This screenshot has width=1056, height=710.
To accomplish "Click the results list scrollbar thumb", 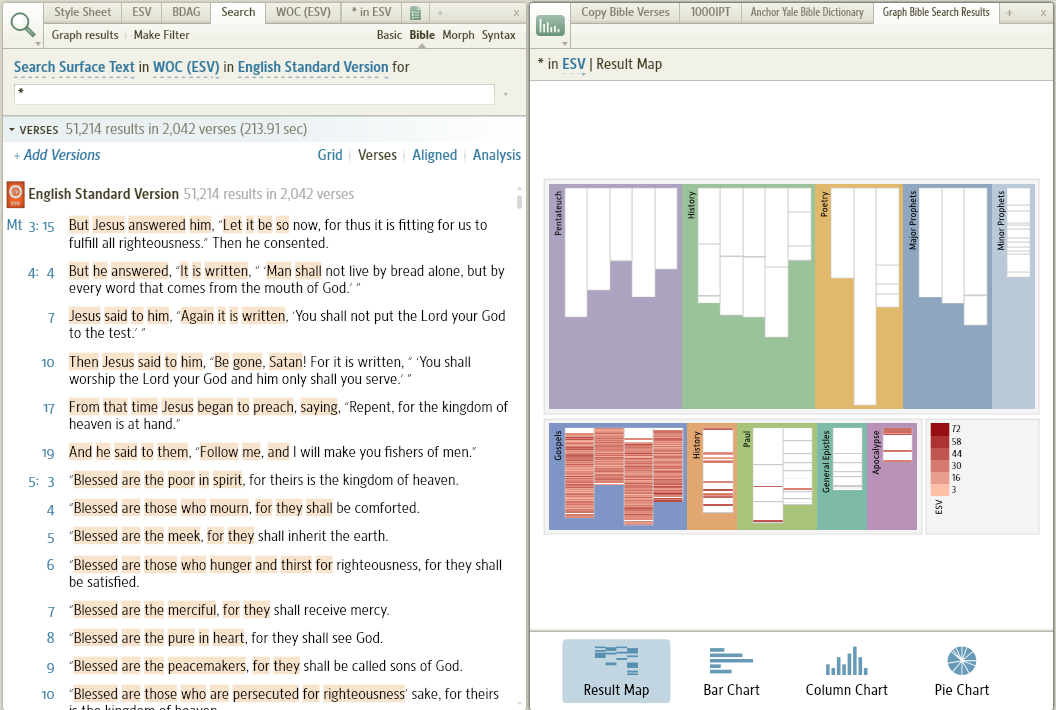I will [x=519, y=201].
